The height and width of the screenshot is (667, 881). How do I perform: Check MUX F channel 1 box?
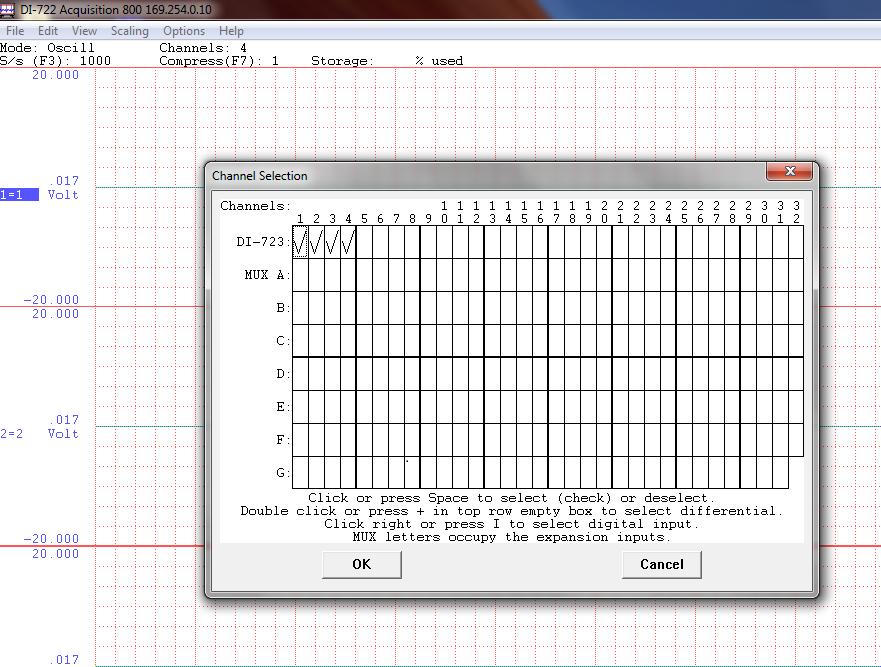point(300,440)
